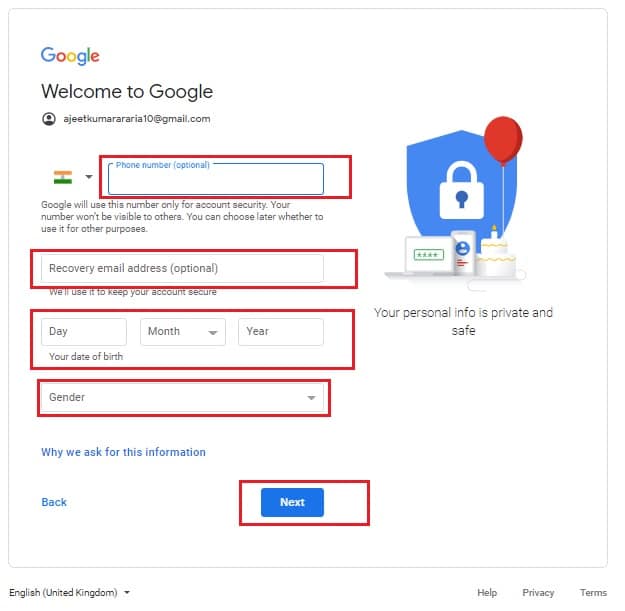Open Why we ask for this information
The width and height of the screenshot is (625, 611).
pos(124,453)
